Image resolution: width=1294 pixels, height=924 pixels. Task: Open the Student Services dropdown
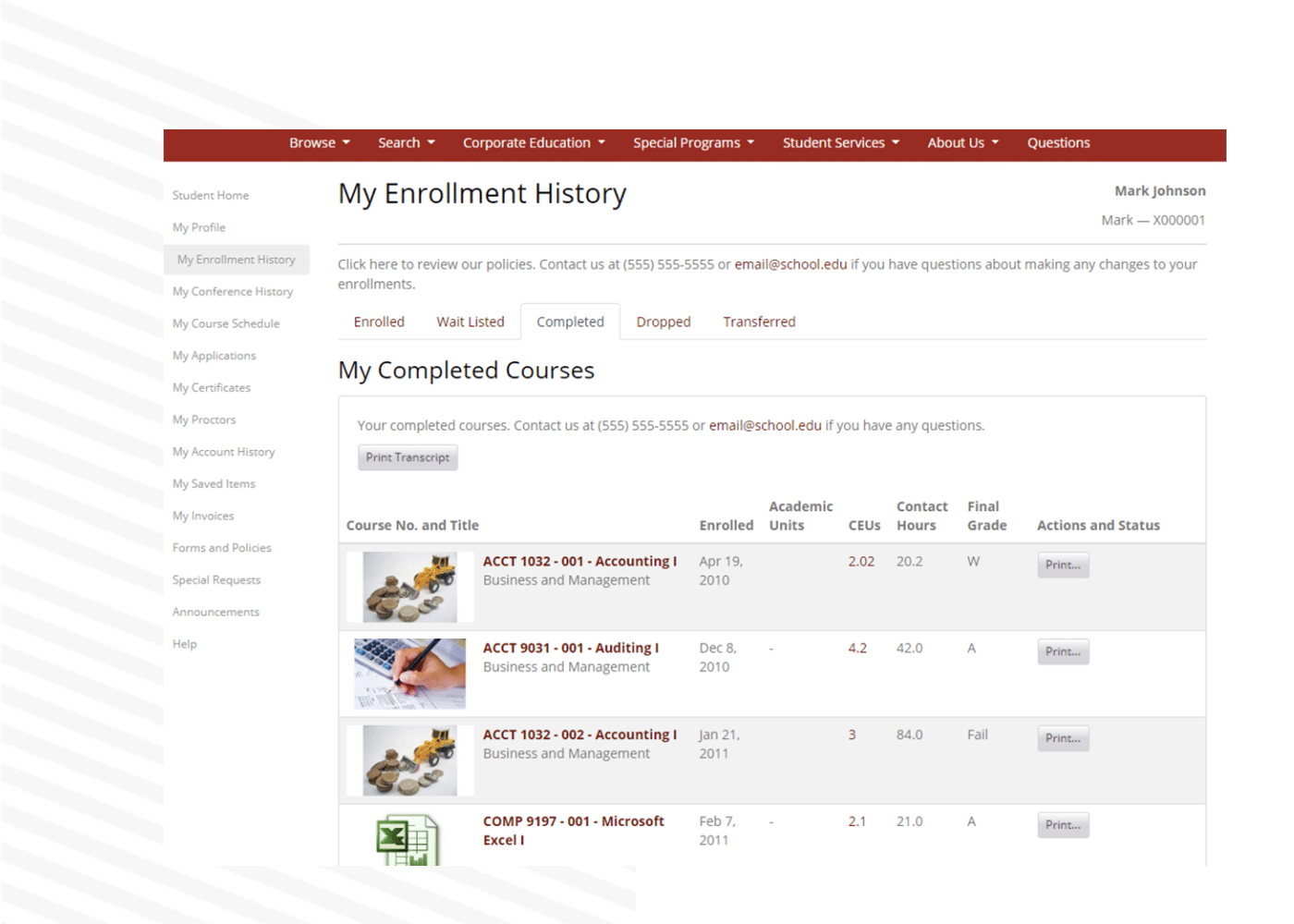(x=839, y=142)
